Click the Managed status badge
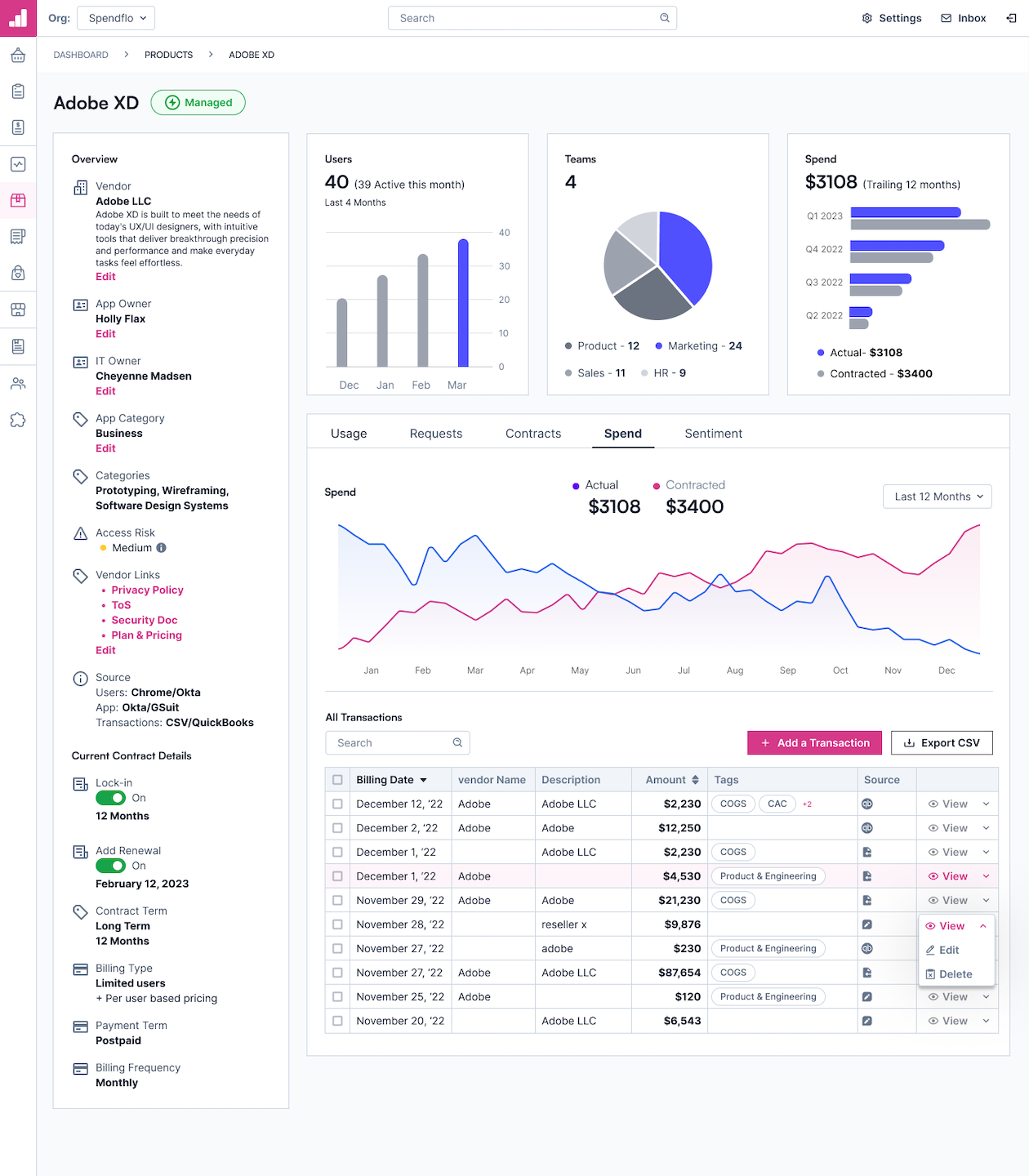1029x1176 pixels. (198, 102)
